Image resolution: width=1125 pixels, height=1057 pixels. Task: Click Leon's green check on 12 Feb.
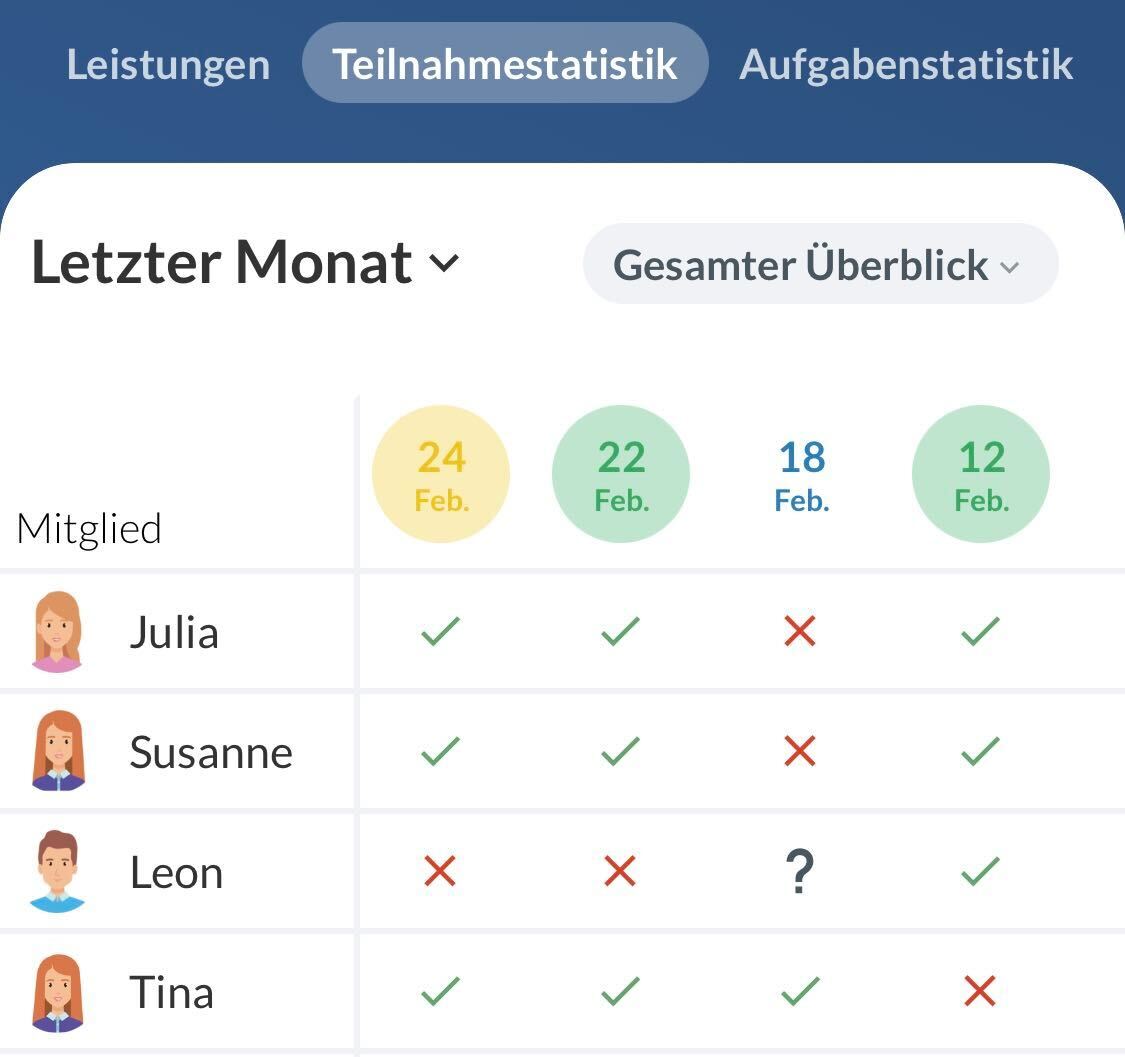(x=980, y=871)
